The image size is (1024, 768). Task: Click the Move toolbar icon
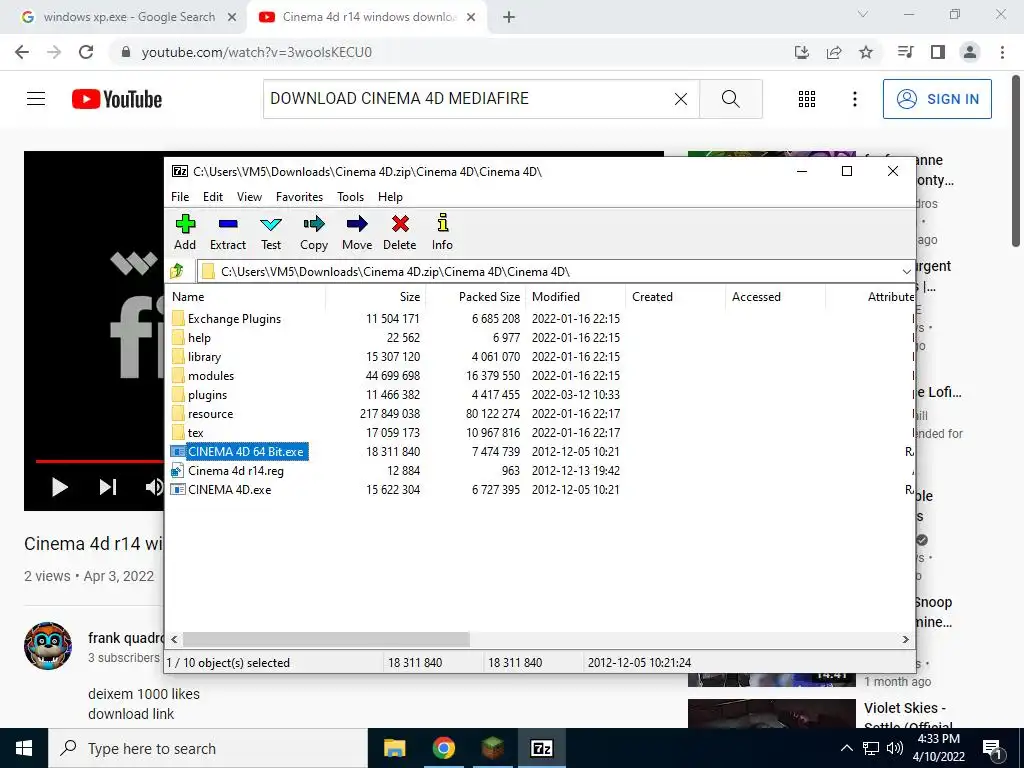(357, 232)
